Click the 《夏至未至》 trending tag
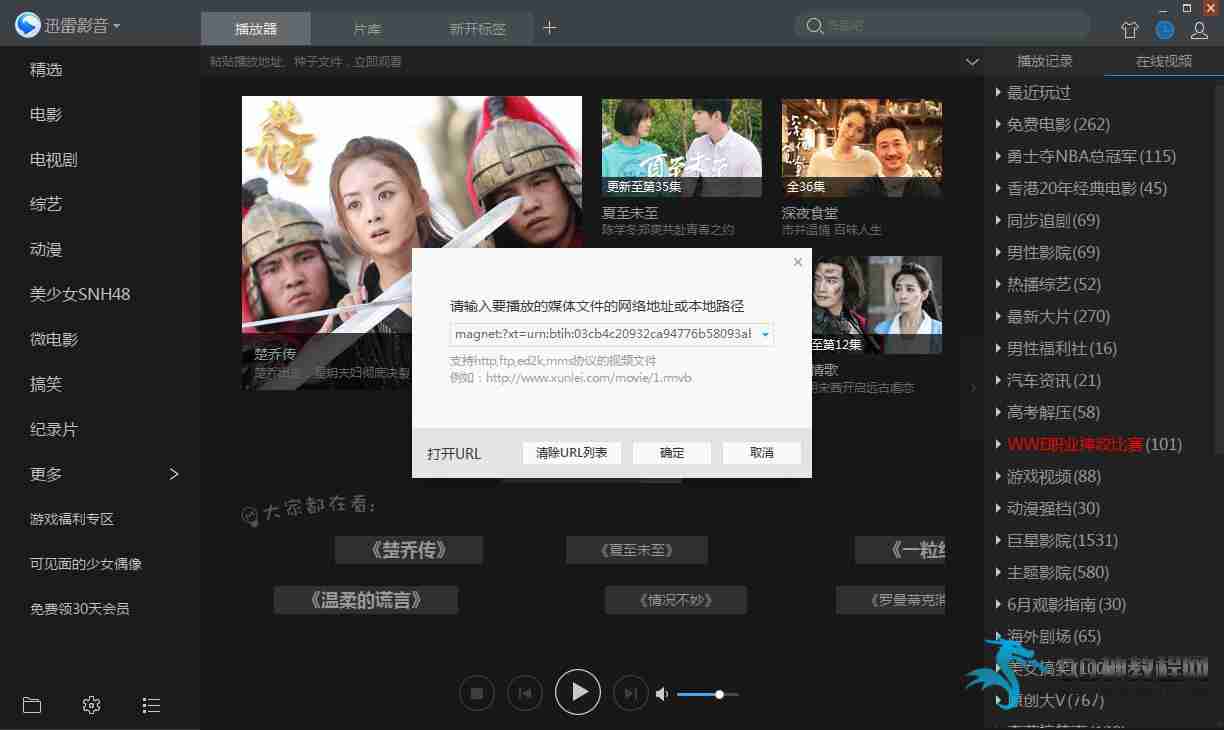 [x=637, y=550]
